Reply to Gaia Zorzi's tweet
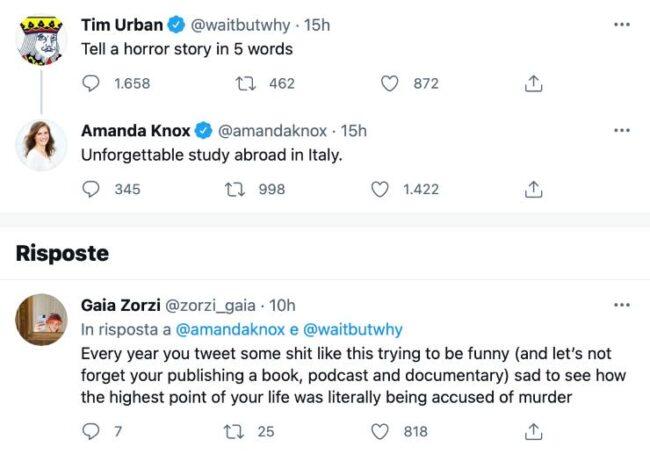The height and width of the screenshot is (454, 650). (x=91, y=431)
